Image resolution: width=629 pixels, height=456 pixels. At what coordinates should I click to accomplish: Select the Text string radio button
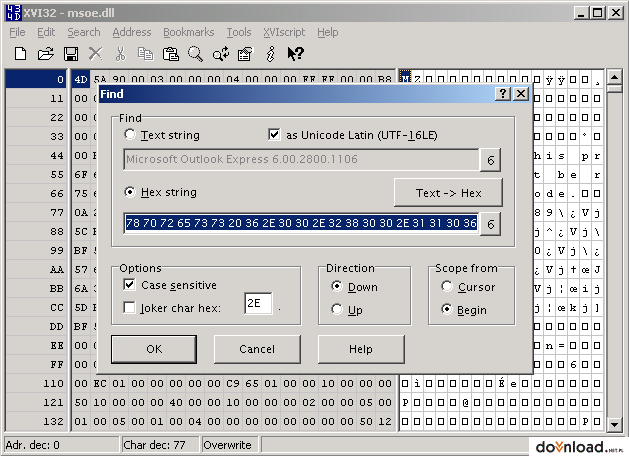click(x=130, y=134)
